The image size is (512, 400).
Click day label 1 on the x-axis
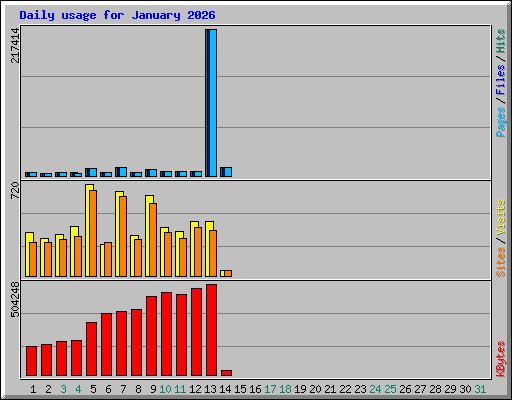[33, 389]
